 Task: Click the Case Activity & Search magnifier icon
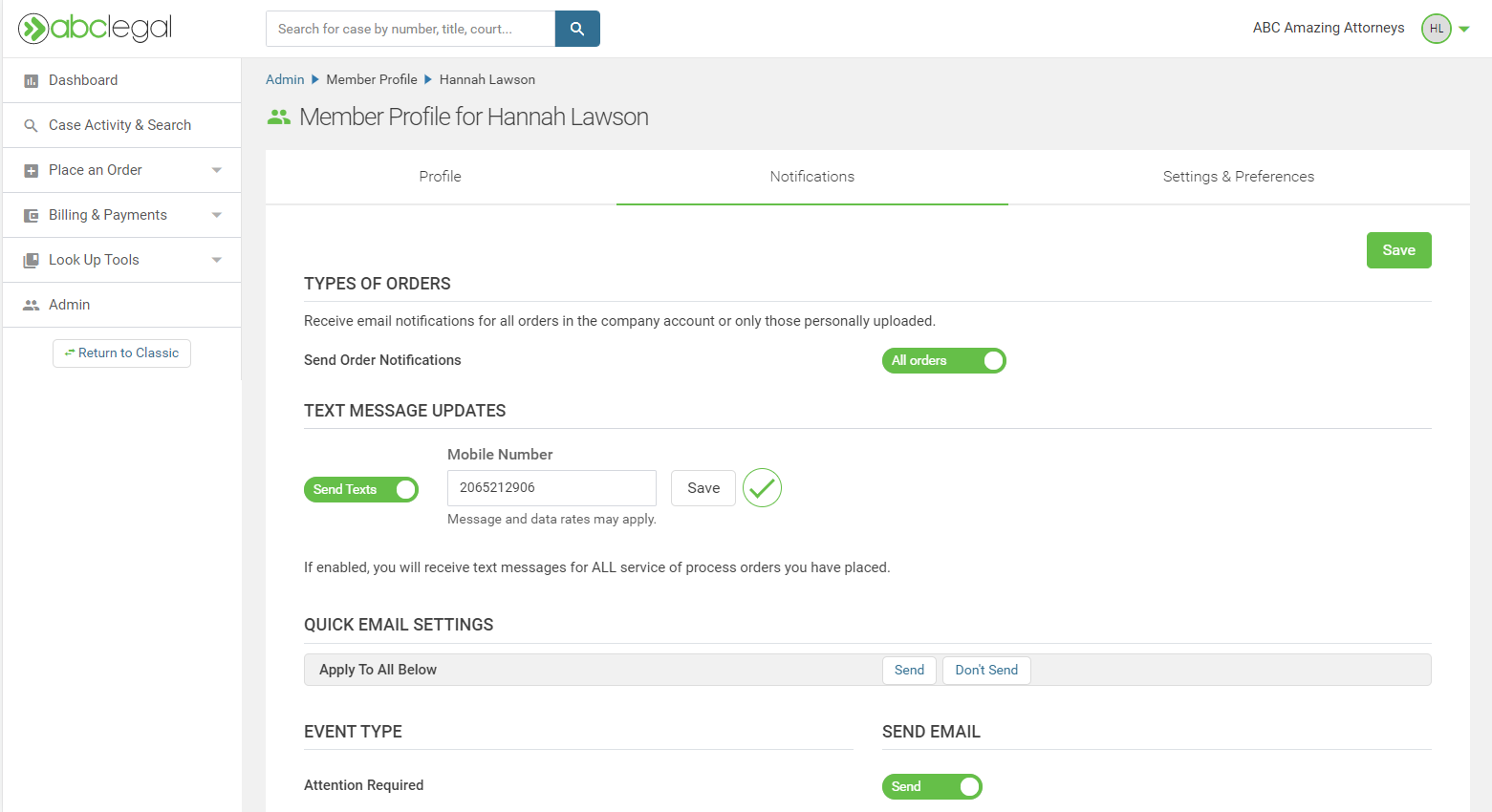click(x=31, y=126)
